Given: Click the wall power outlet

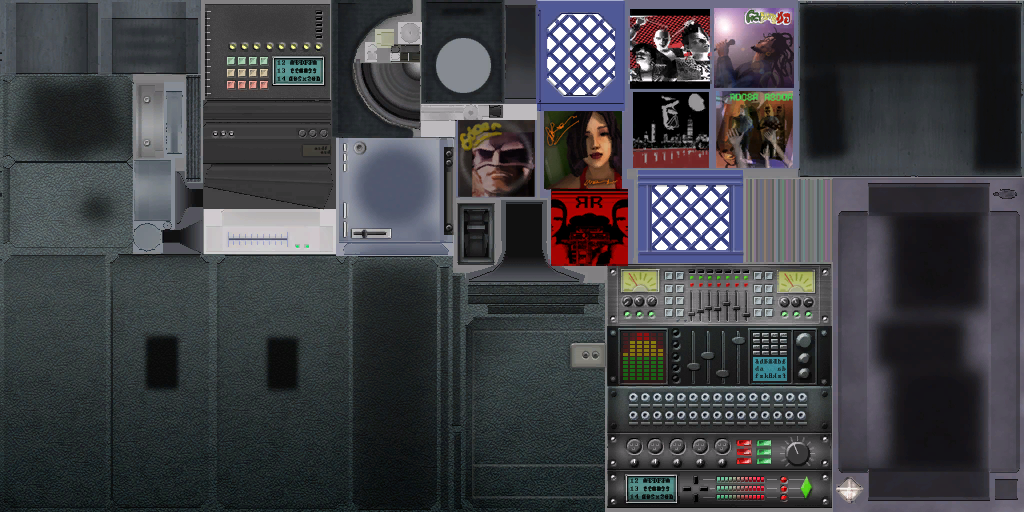Looking at the screenshot, I should pos(588,355).
